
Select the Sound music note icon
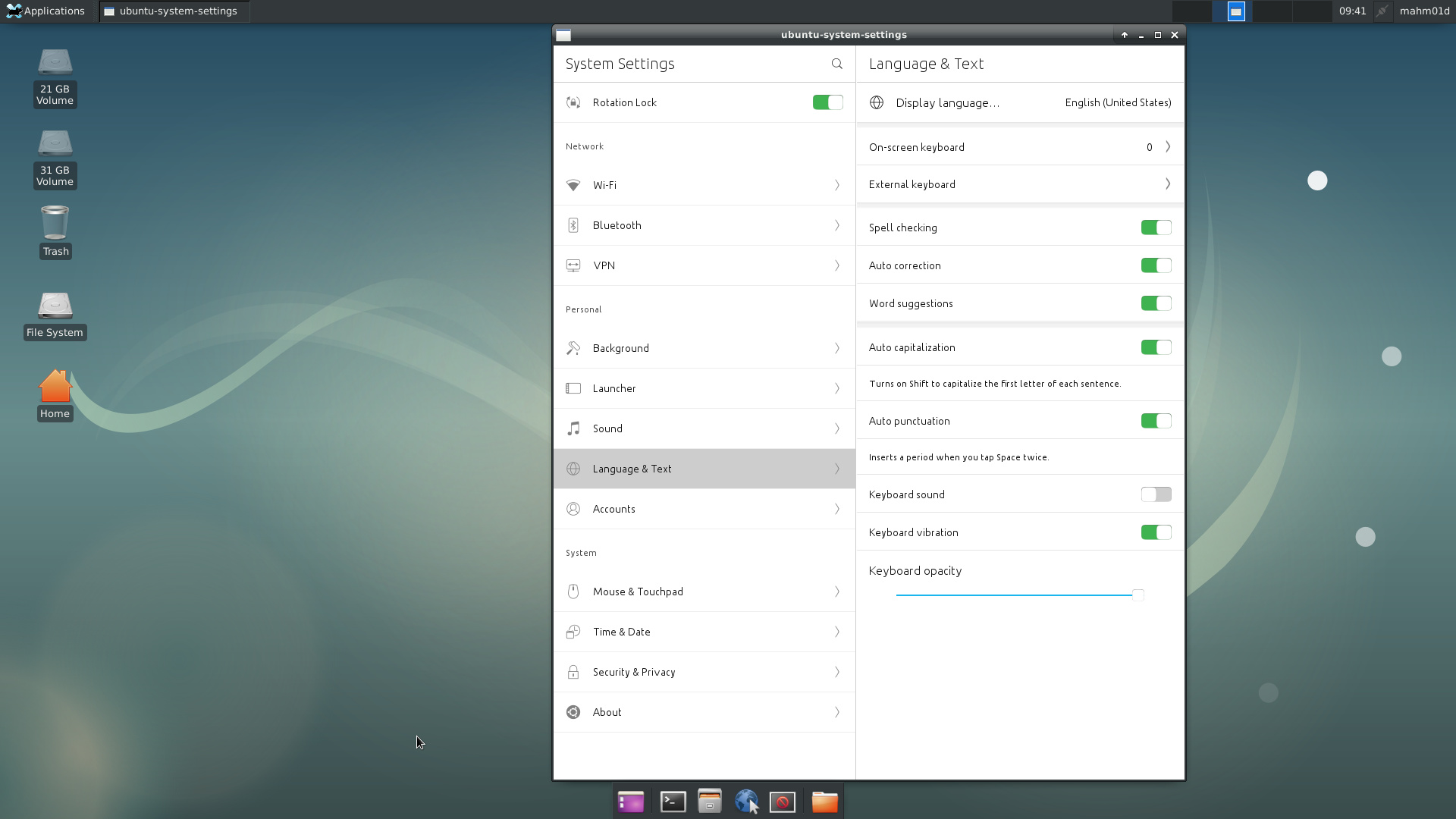click(573, 428)
